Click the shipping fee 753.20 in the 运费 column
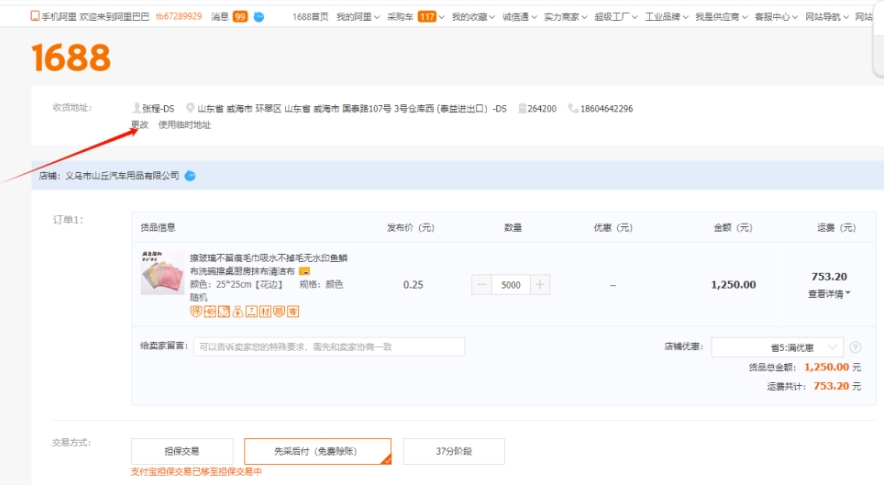Screen dimensions: 887x495 [829, 277]
